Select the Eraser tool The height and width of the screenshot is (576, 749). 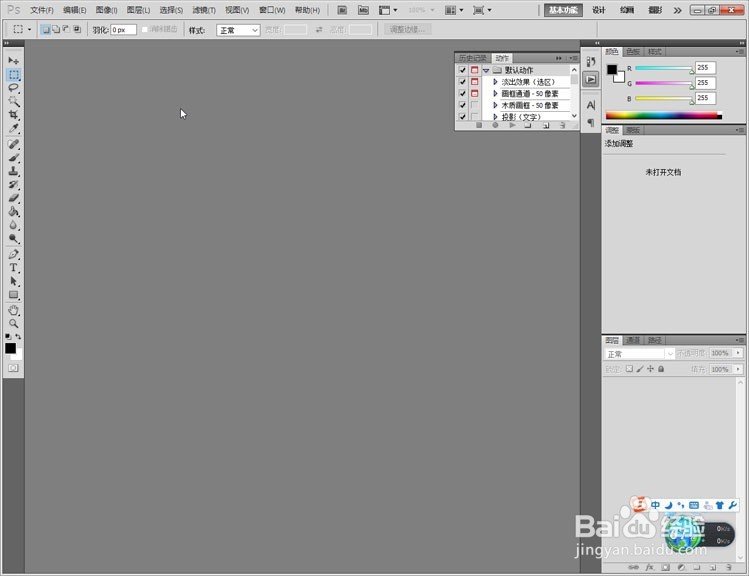tap(13, 197)
